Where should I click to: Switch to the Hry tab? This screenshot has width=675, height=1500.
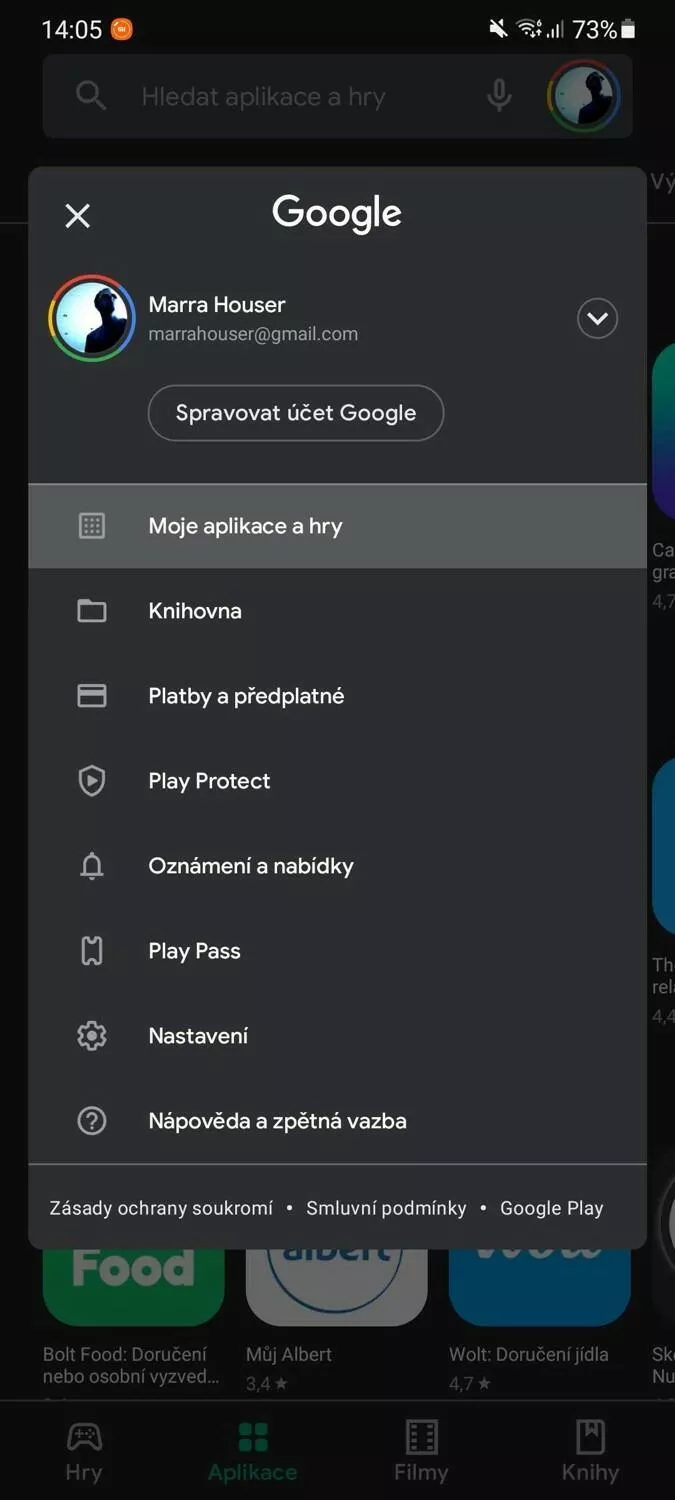[x=84, y=1452]
